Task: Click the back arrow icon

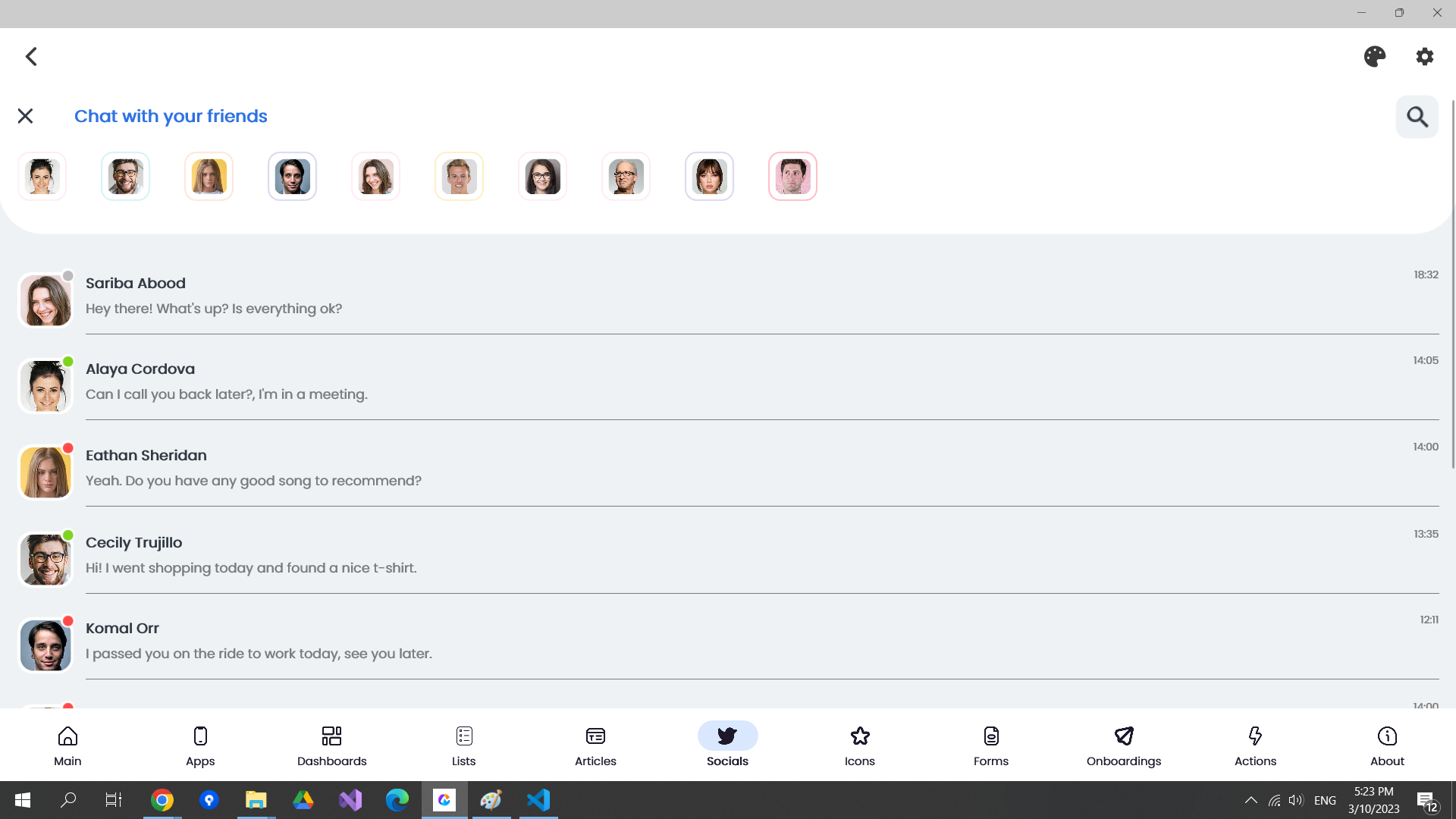Action: pos(31,57)
